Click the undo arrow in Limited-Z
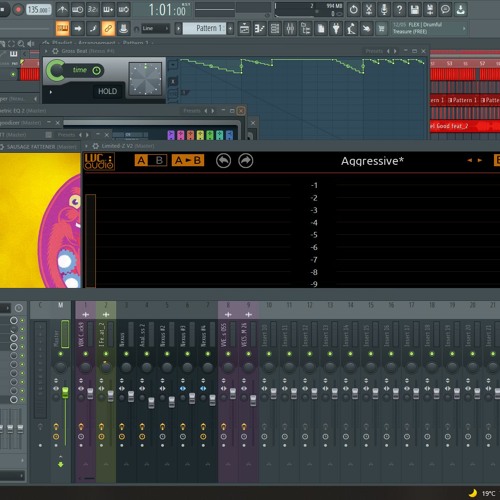 click(223, 161)
